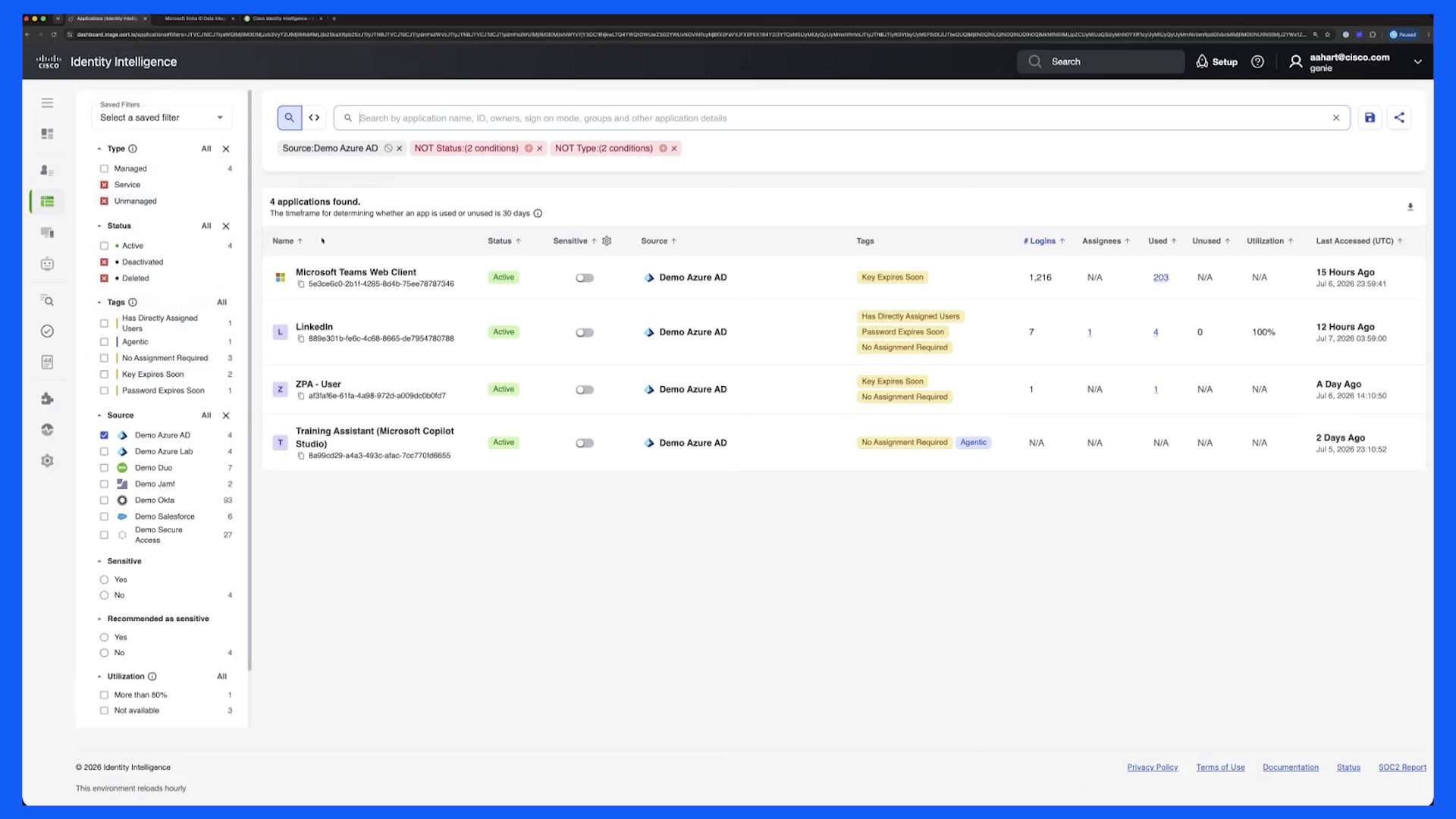1456x819 pixels.
Task: Open the Applications list icon in the sidebar
Action: click(47, 202)
